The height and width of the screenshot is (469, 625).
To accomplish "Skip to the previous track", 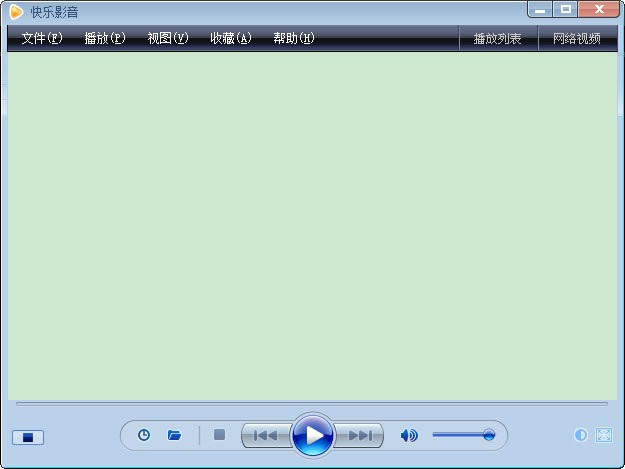I will pos(265,435).
